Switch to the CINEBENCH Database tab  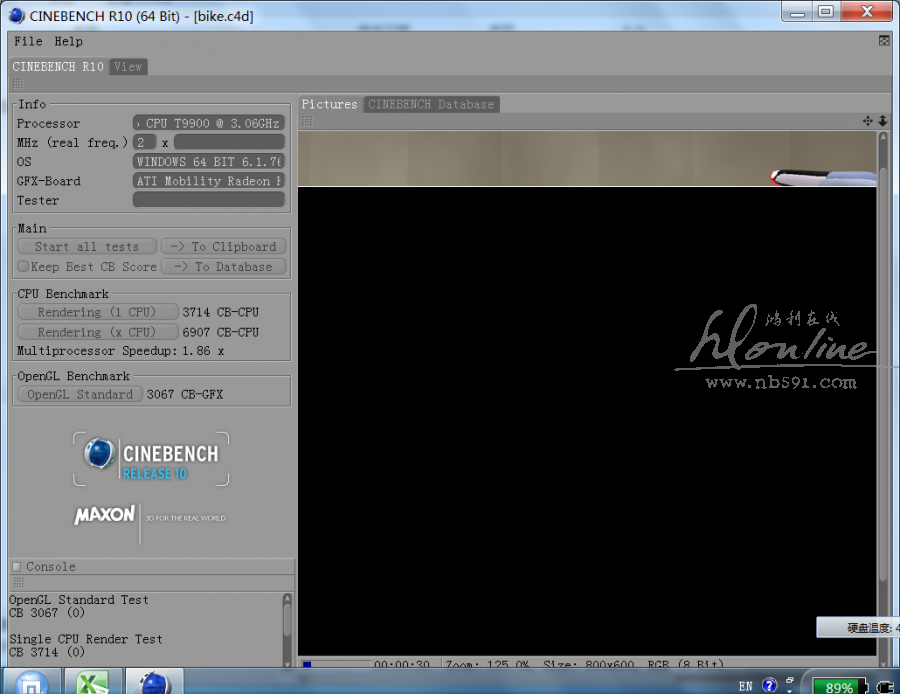[430, 104]
